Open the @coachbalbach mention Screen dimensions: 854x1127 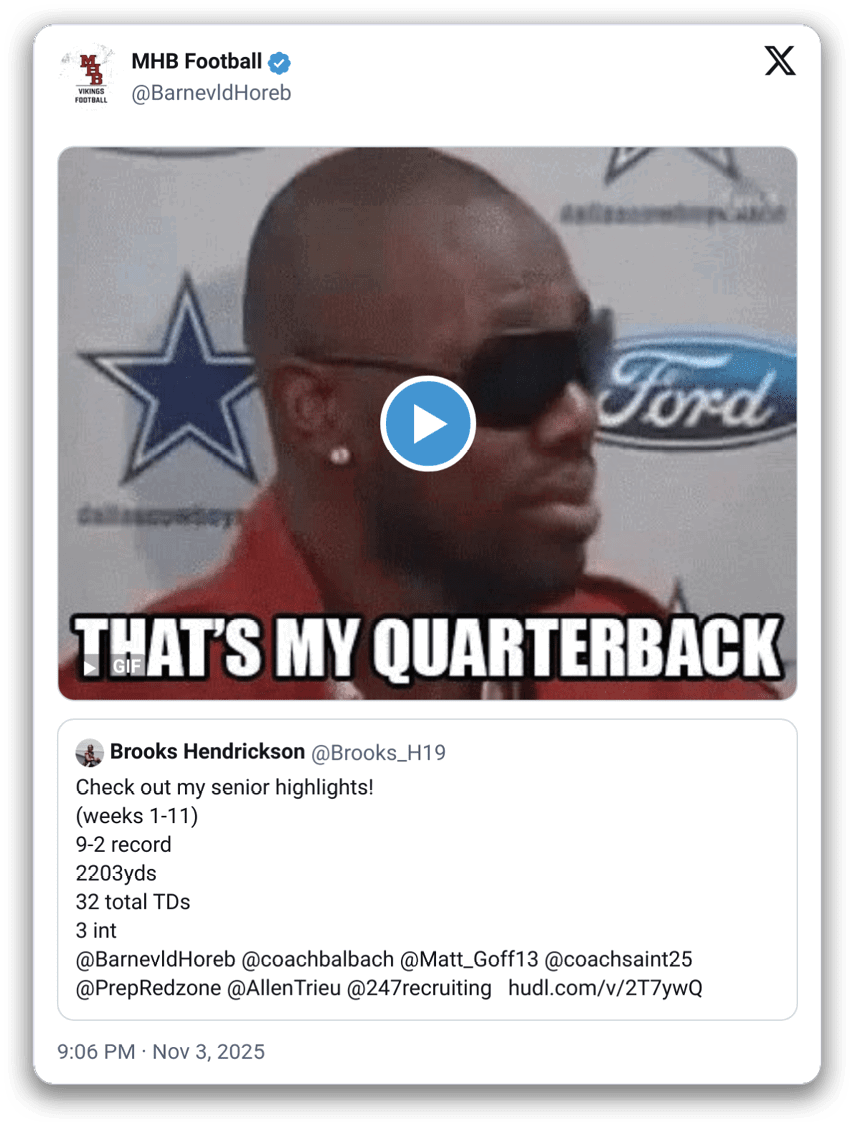pos(318,959)
